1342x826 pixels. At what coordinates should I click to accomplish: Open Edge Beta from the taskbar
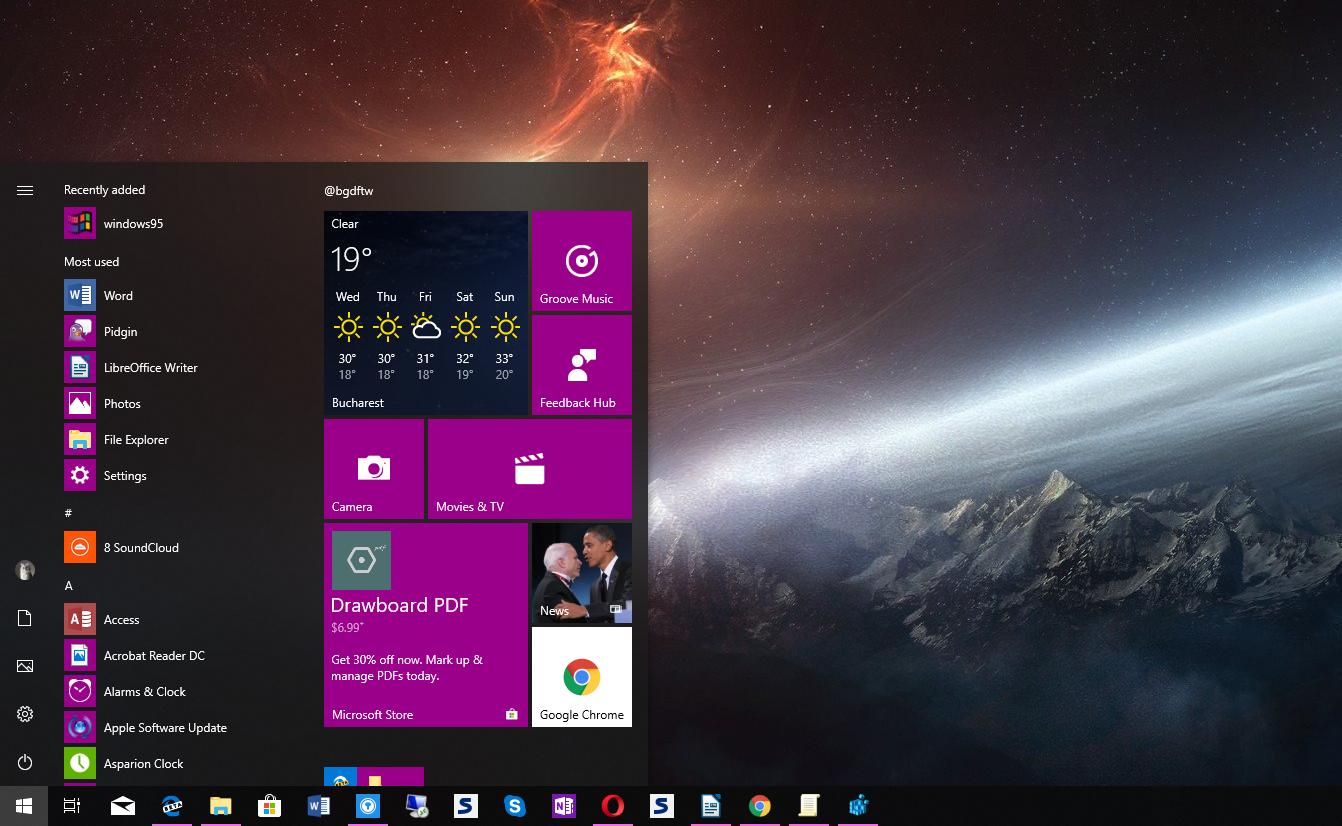172,806
